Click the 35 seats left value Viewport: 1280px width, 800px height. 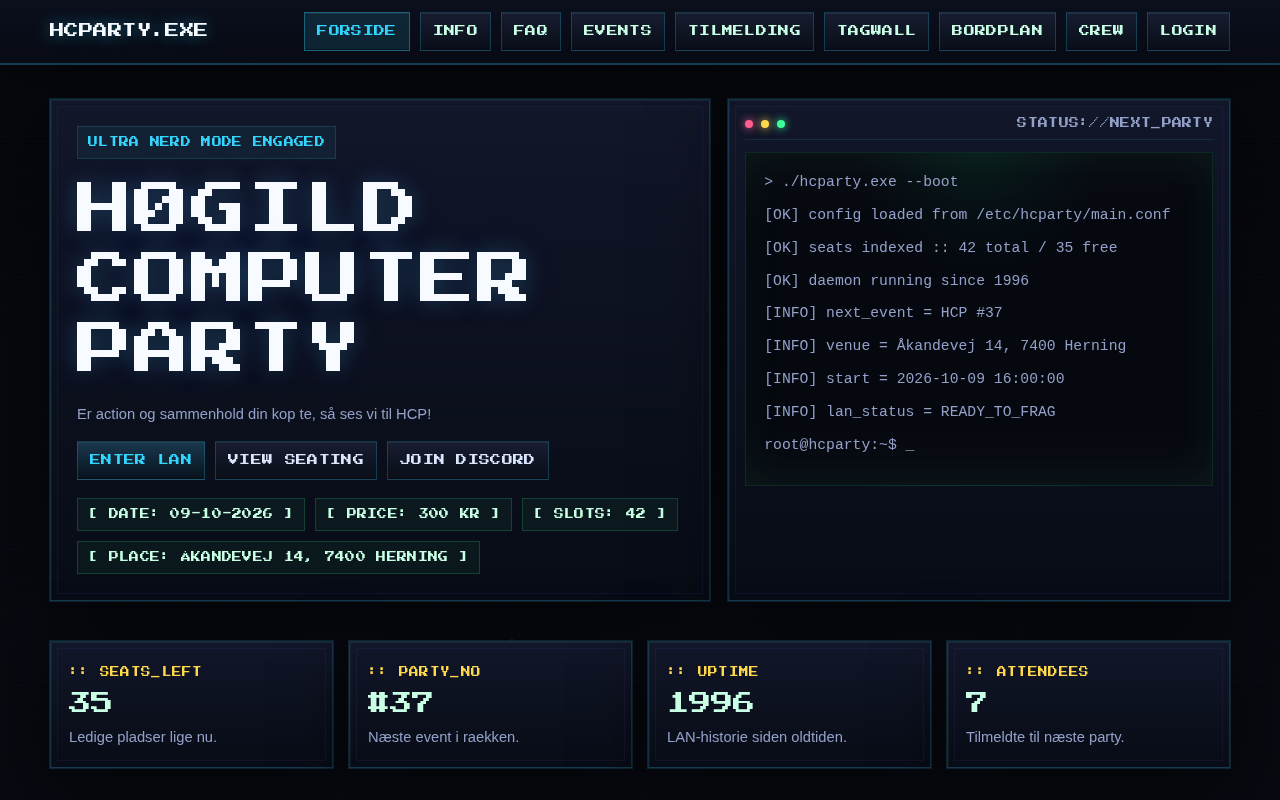(90, 702)
